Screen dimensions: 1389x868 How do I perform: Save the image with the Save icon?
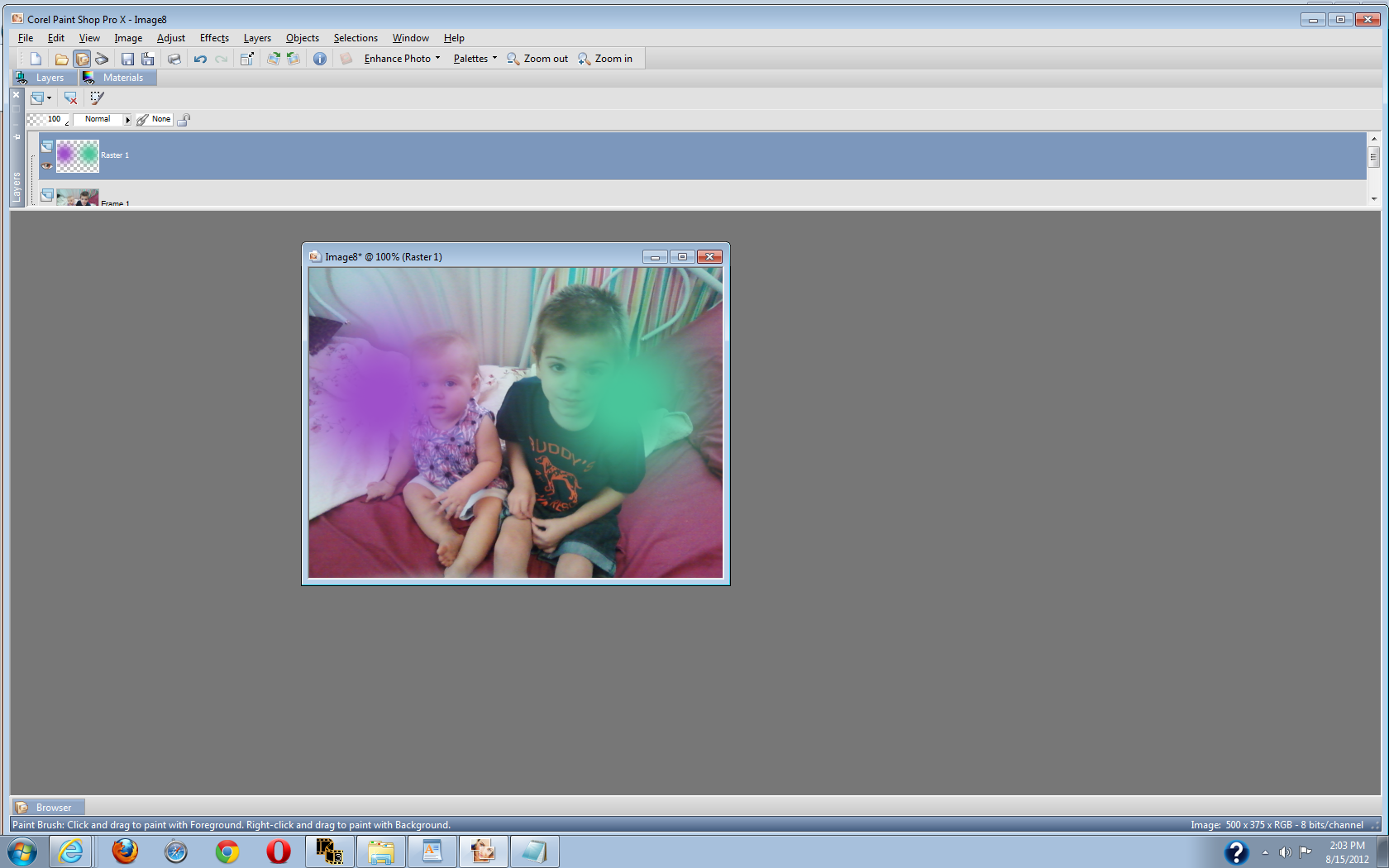coord(127,59)
